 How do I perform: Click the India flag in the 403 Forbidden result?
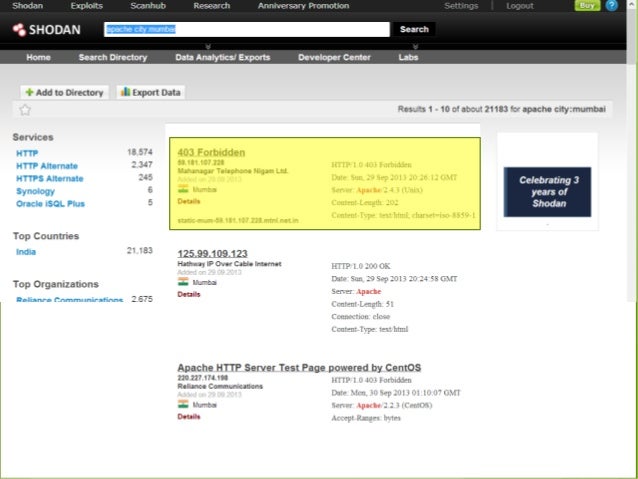pos(183,189)
